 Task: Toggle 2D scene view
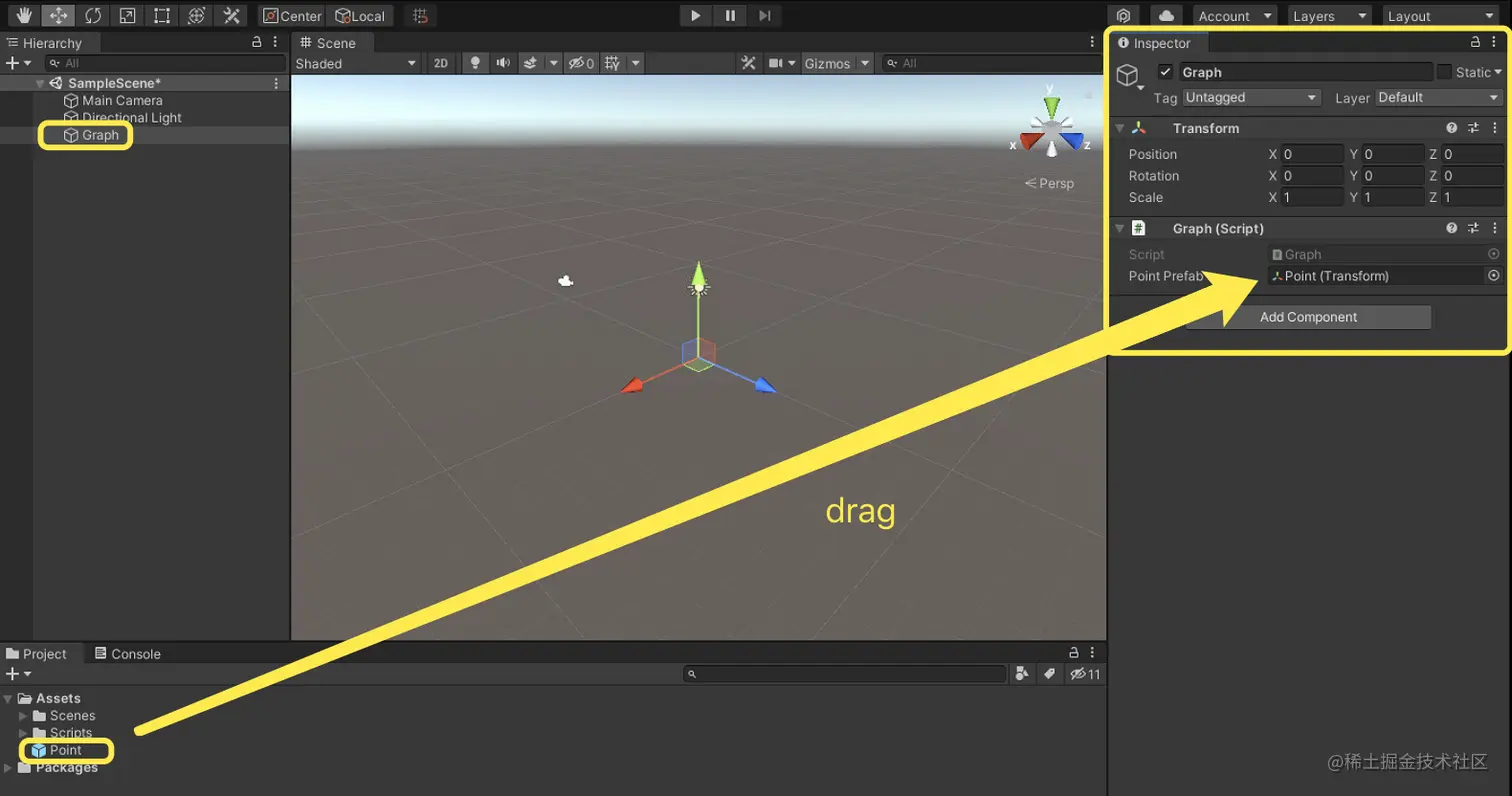(440, 63)
